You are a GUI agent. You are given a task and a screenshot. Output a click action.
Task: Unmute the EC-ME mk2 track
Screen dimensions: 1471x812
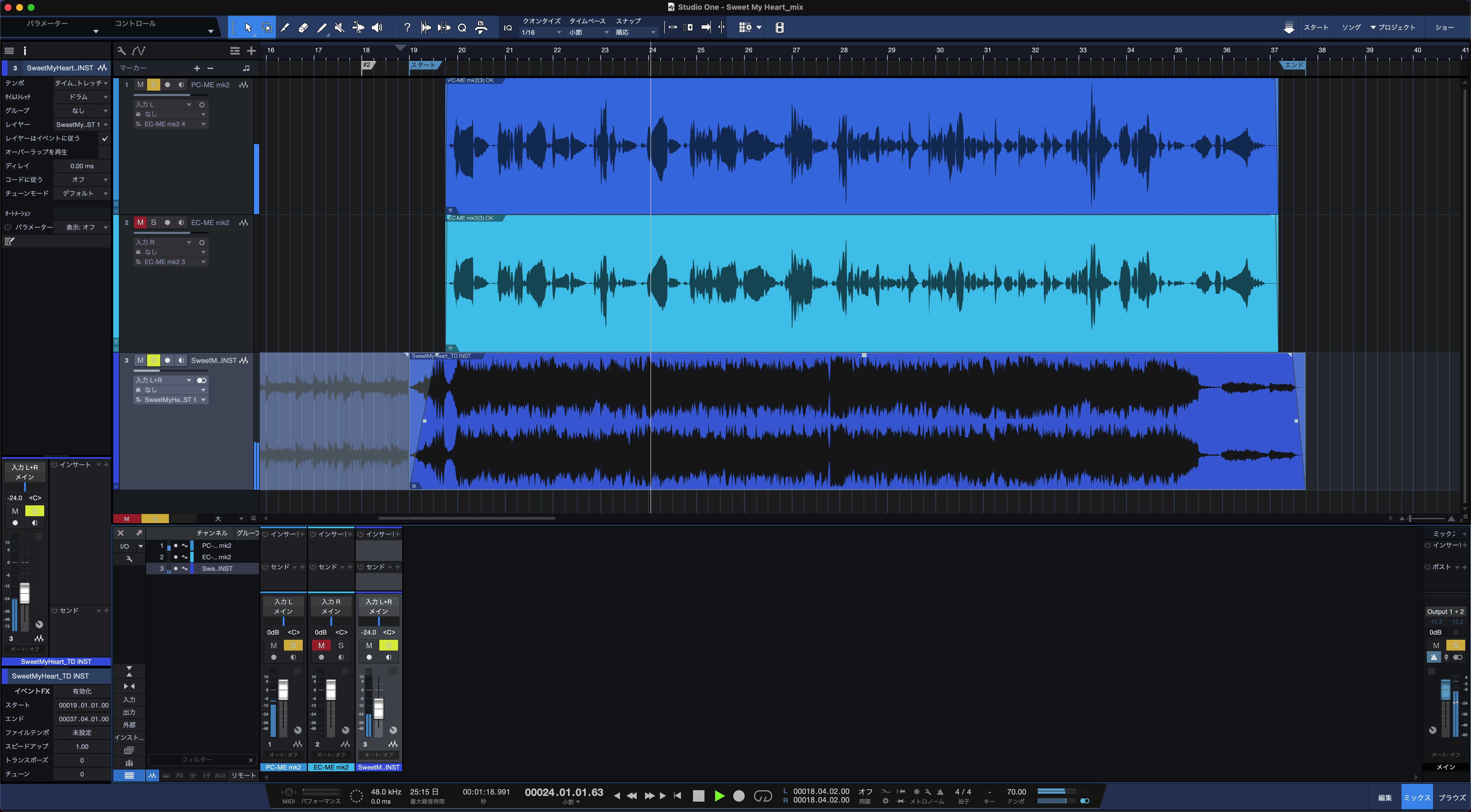(140, 223)
